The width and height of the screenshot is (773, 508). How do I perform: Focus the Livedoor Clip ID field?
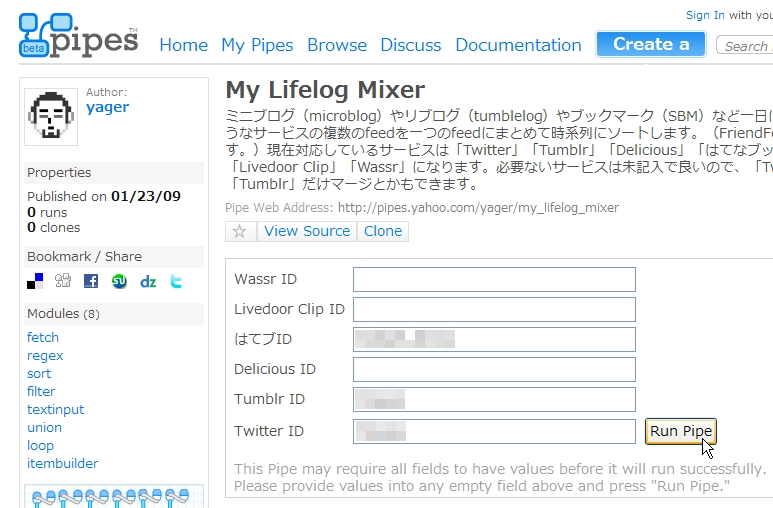click(x=494, y=310)
